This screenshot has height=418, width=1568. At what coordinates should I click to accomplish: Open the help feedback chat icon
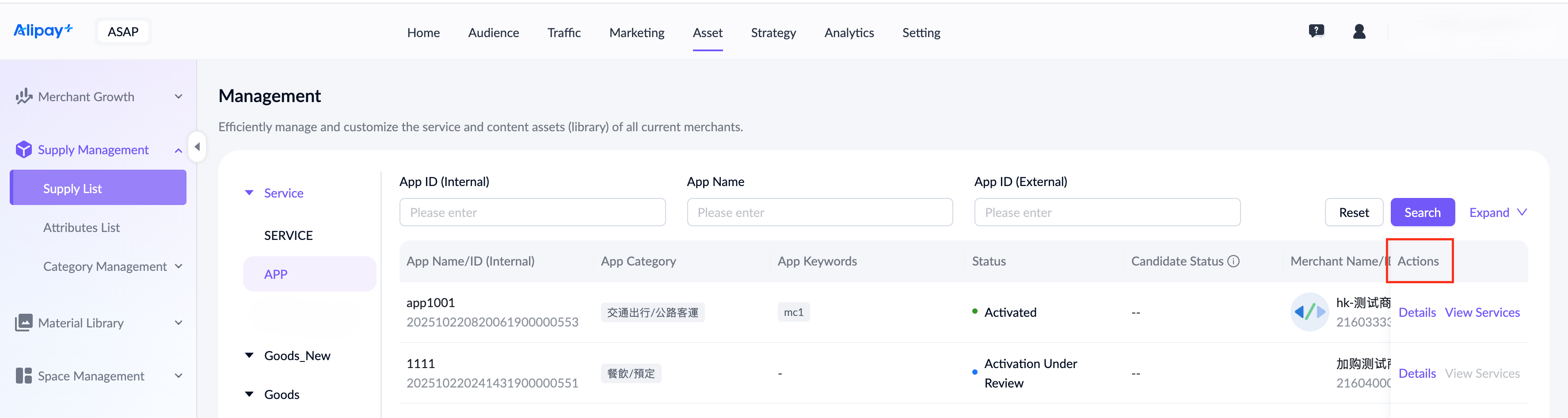[1316, 32]
